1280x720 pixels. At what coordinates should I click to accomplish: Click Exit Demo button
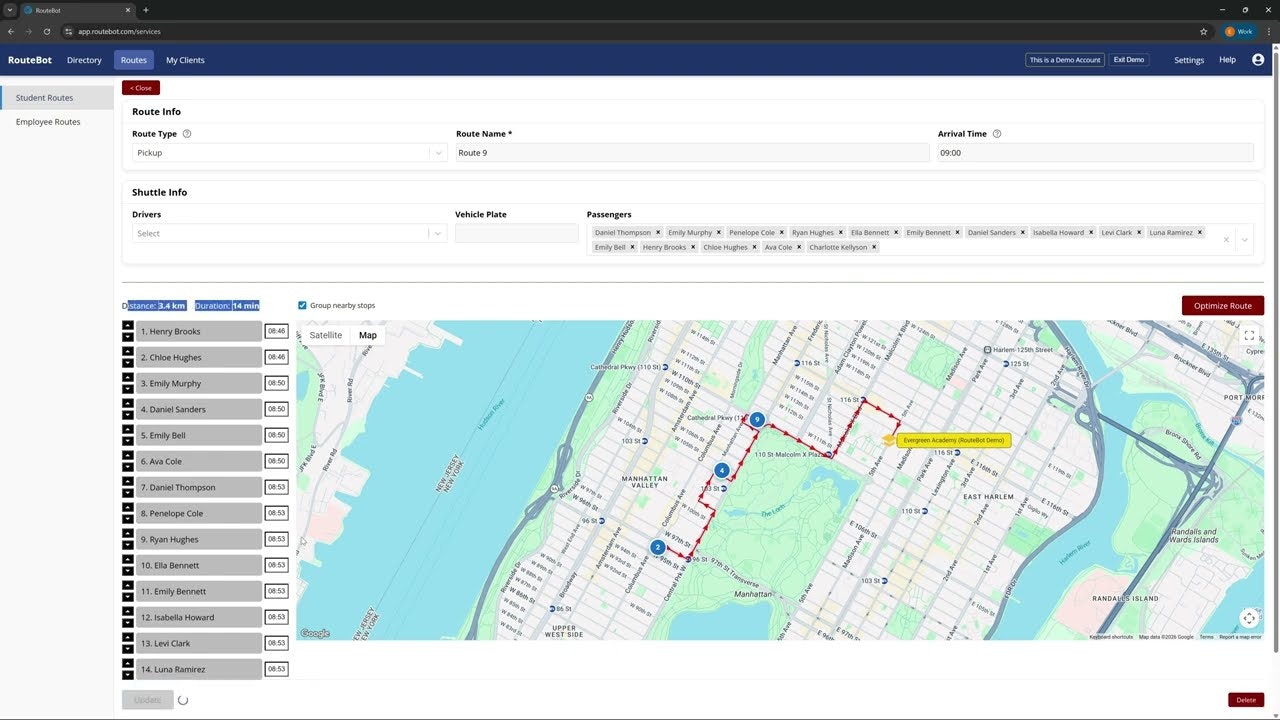coord(1129,60)
